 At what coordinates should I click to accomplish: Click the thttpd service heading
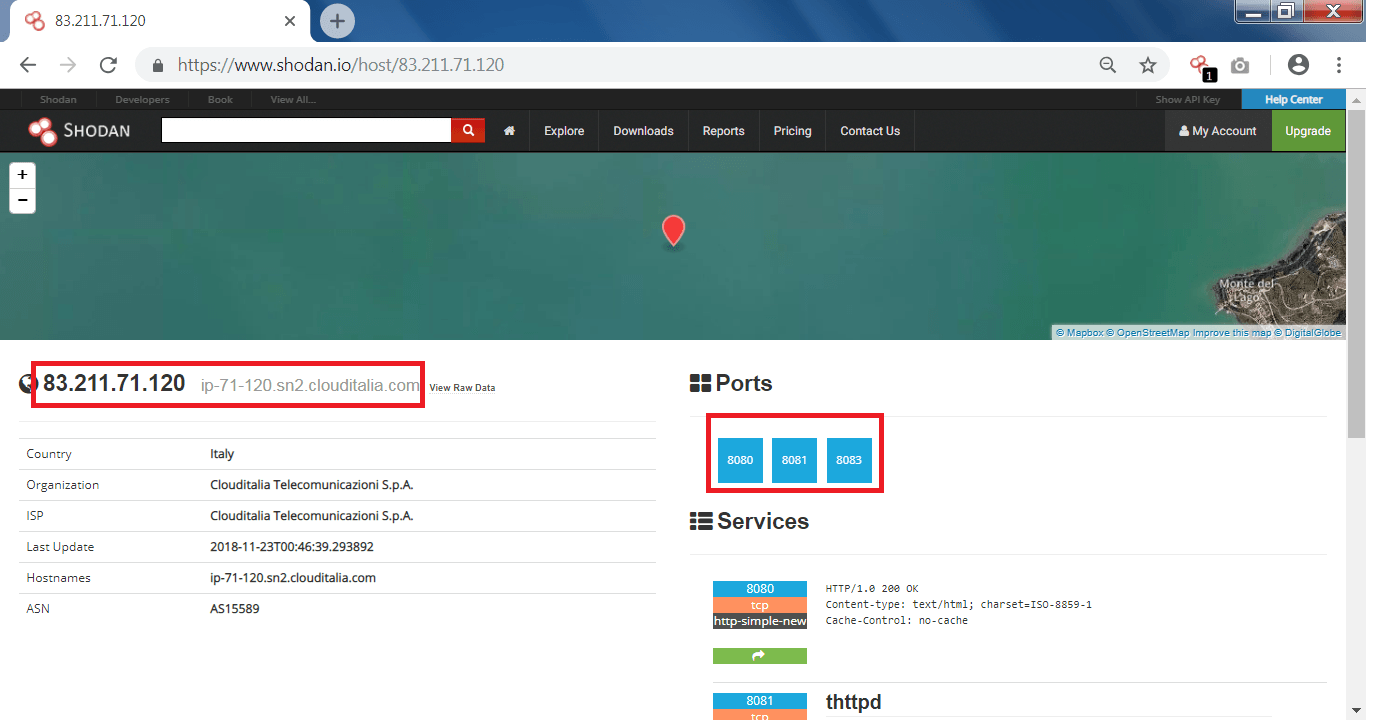[854, 702]
